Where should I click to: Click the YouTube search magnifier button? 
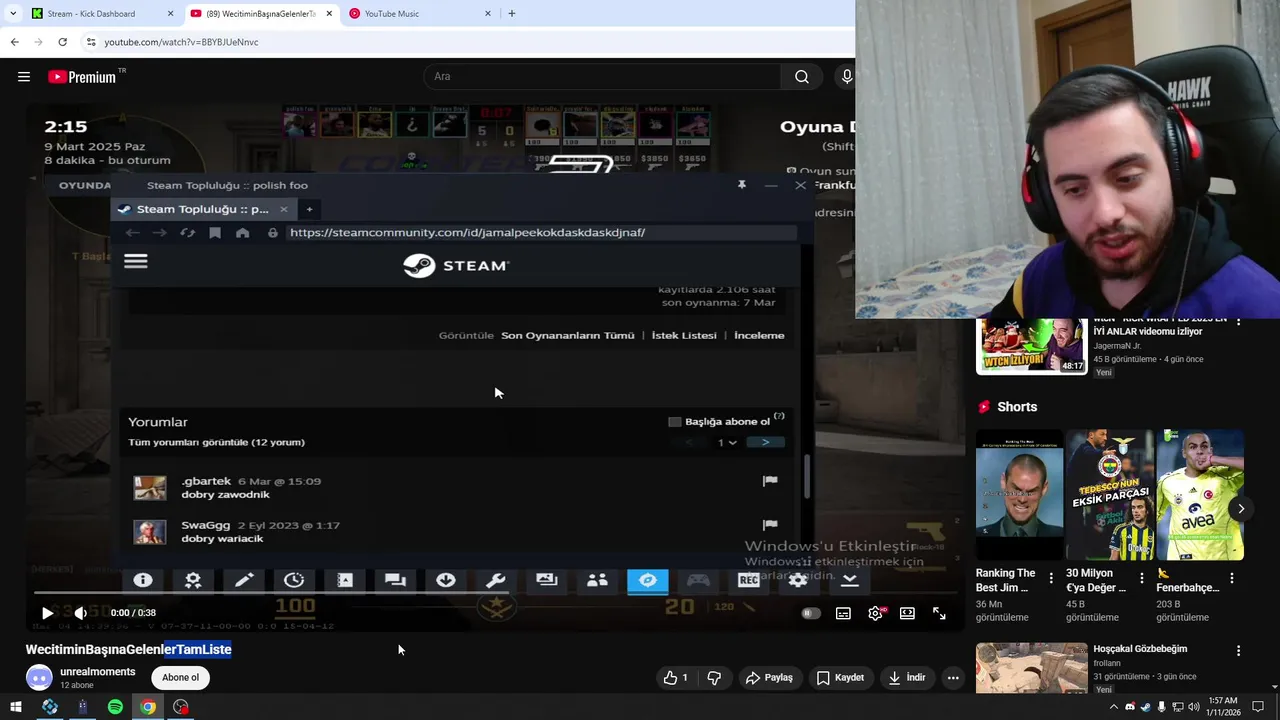point(802,77)
